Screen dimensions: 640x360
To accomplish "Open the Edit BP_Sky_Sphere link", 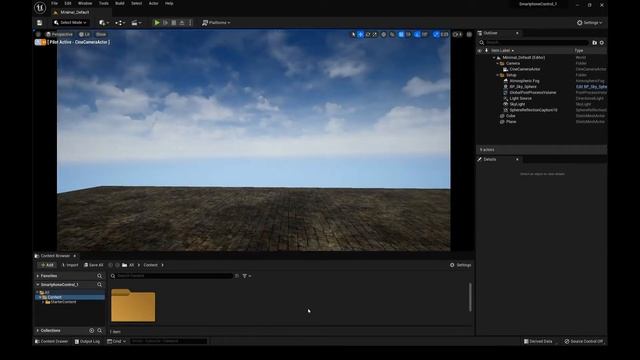I will [591, 87].
